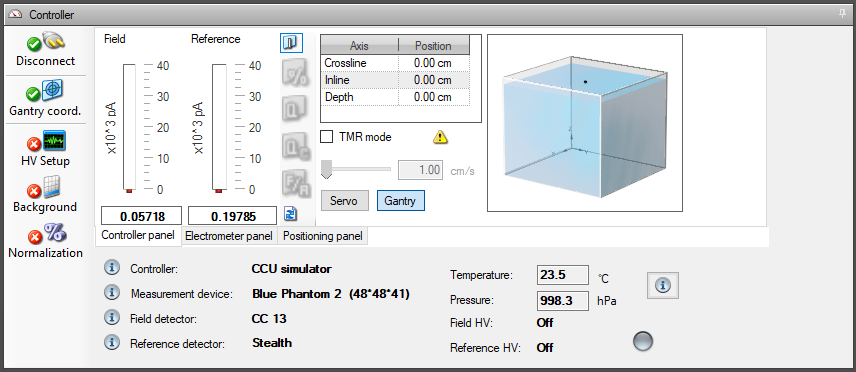Click the refresh icon beside the Reference value
Viewport: 856px width, 372px height.
pyautogui.click(x=290, y=214)
